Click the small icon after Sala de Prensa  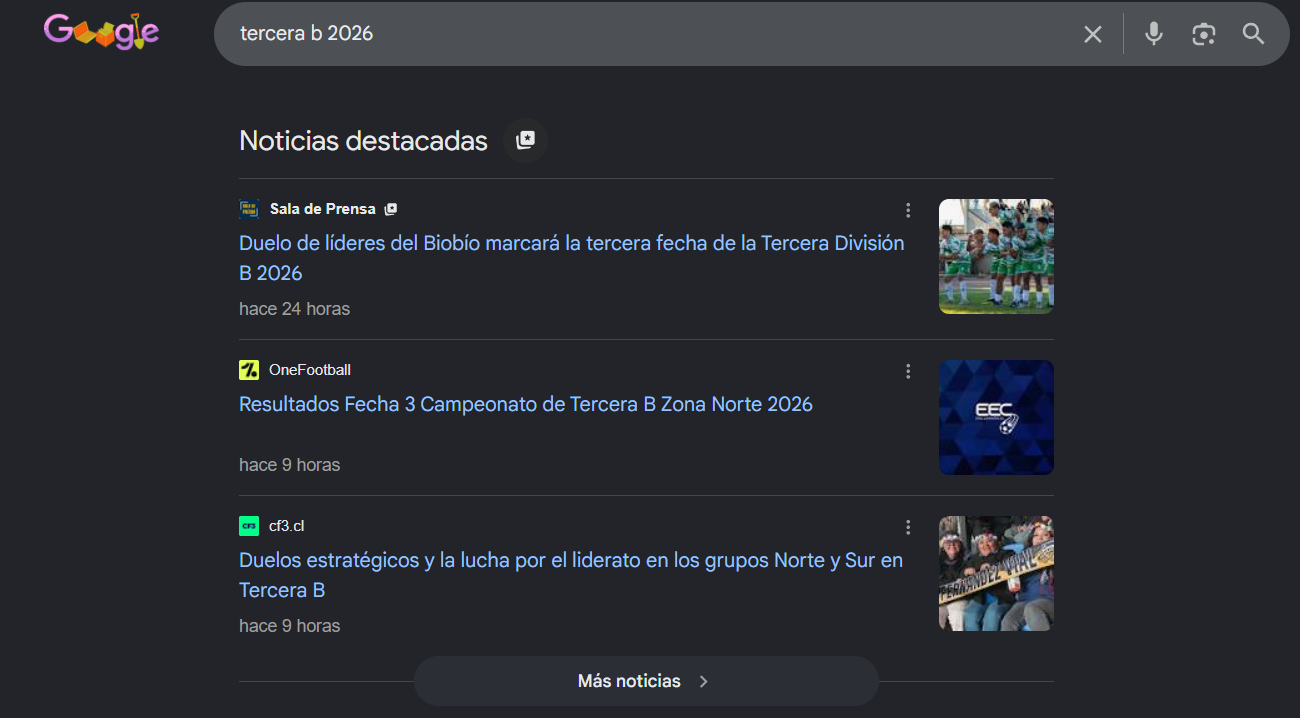(391, 209)
